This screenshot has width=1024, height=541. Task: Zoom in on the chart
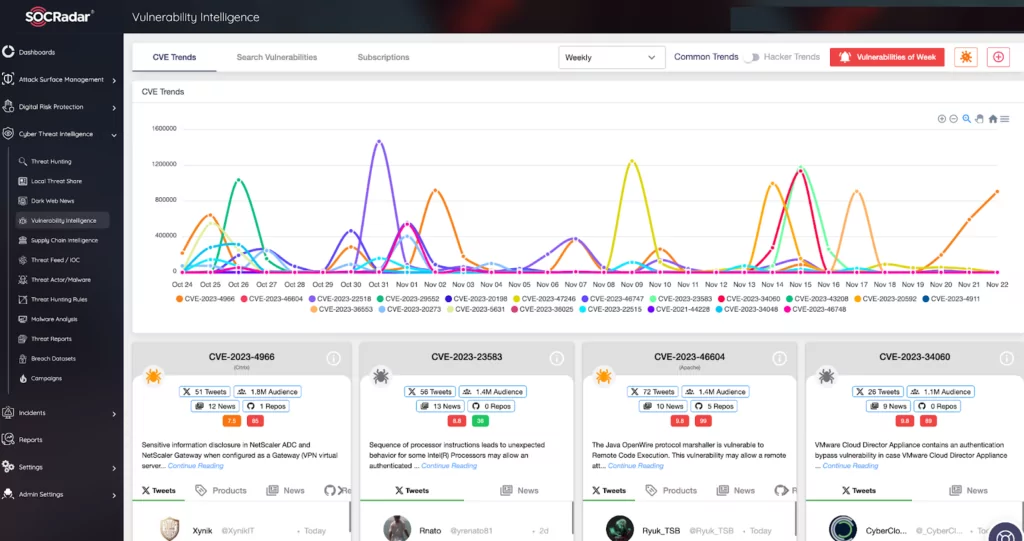[942, 119]
